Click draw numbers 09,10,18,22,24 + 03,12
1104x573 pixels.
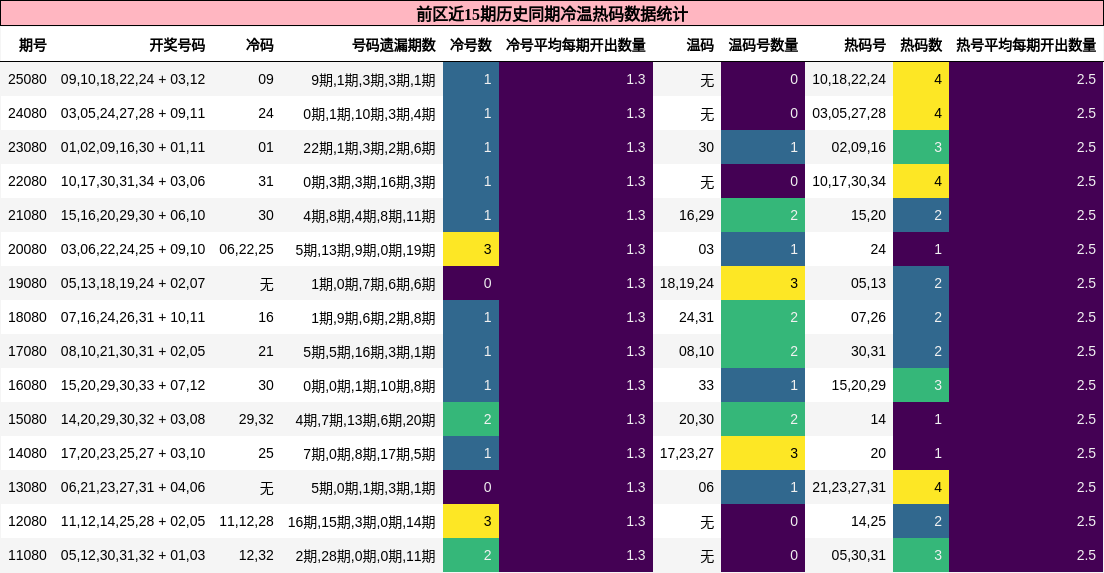[133, 80]
